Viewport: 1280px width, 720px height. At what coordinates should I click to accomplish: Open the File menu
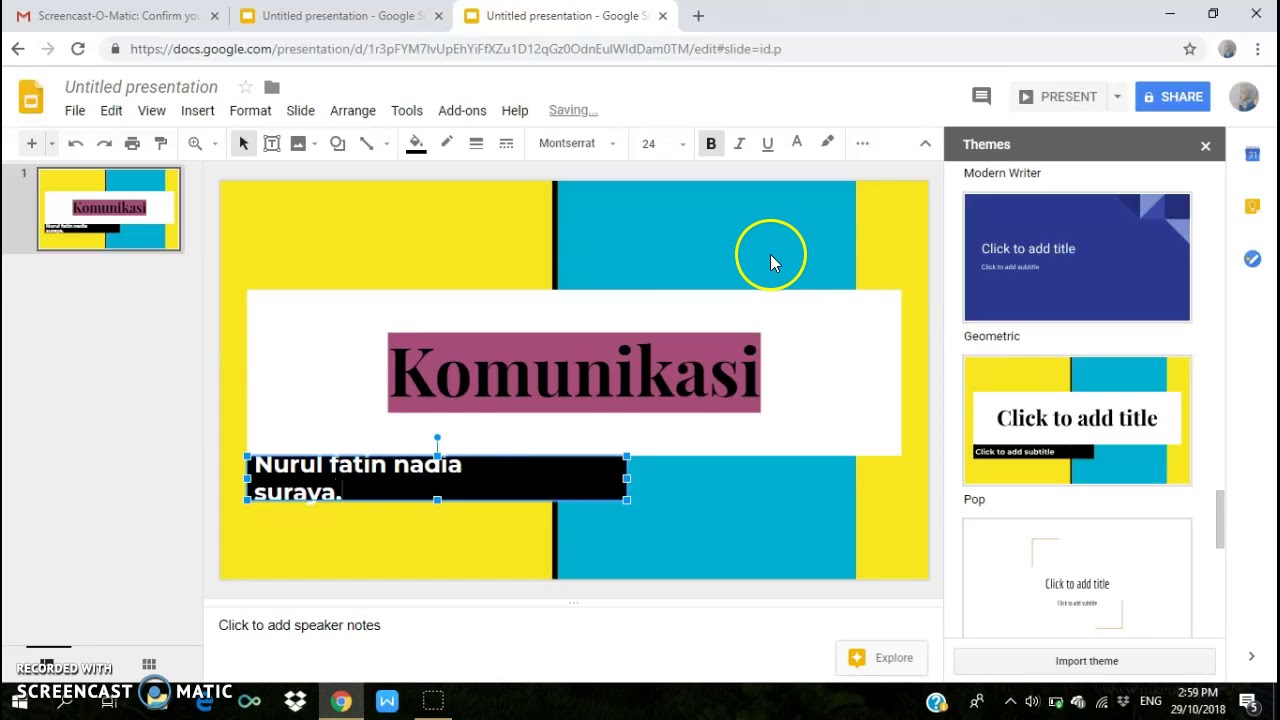75,111
